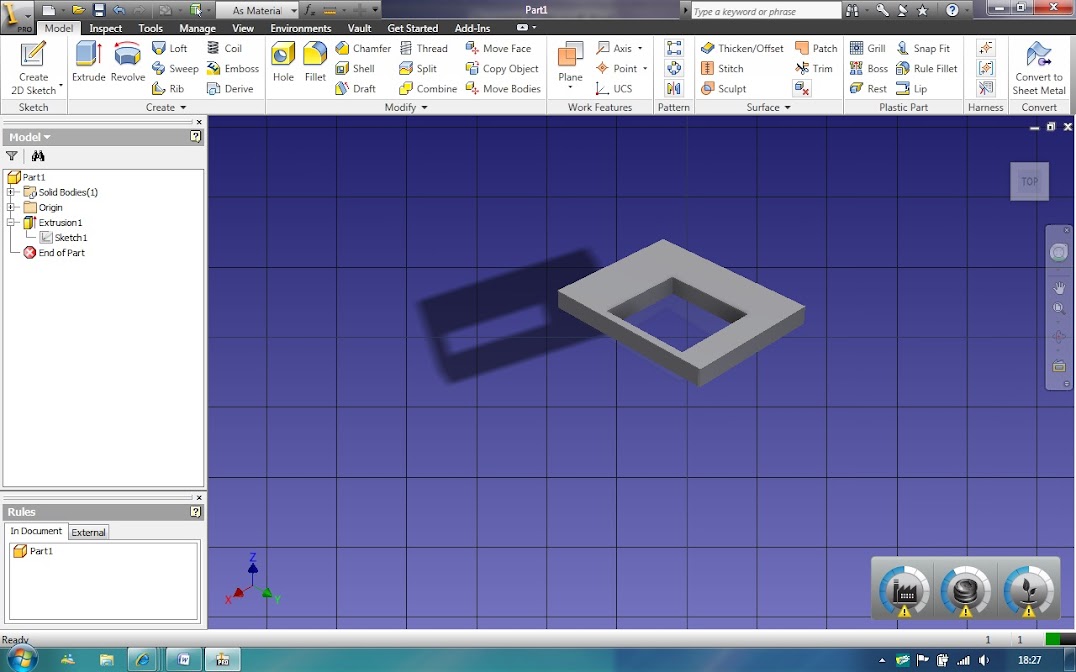Image resolution: width=1076 pixels, height=672 pixels.
Task: Apply the Chamfer tool
Action: pos(363,48)
